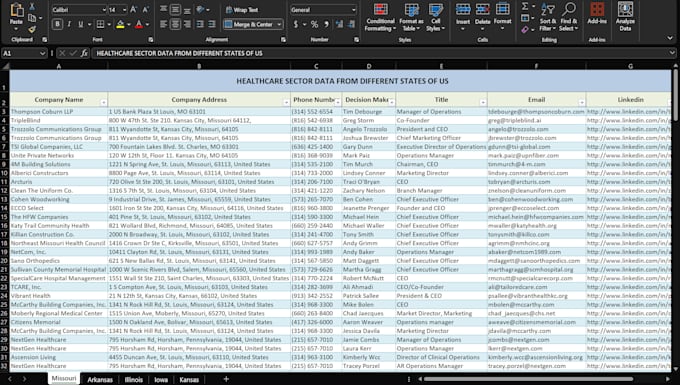Toggle Bold formatting
The height and width of the screenshot is (385, 680).
[x=57, y=24]
